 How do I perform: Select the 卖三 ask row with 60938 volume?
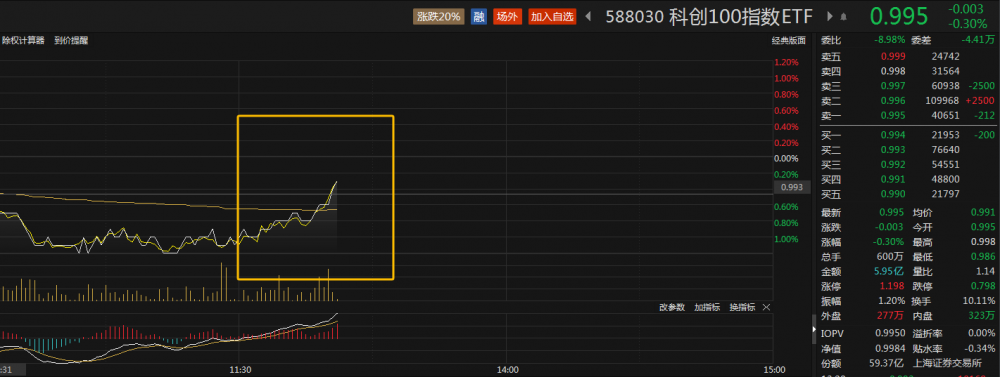(908, 85)
